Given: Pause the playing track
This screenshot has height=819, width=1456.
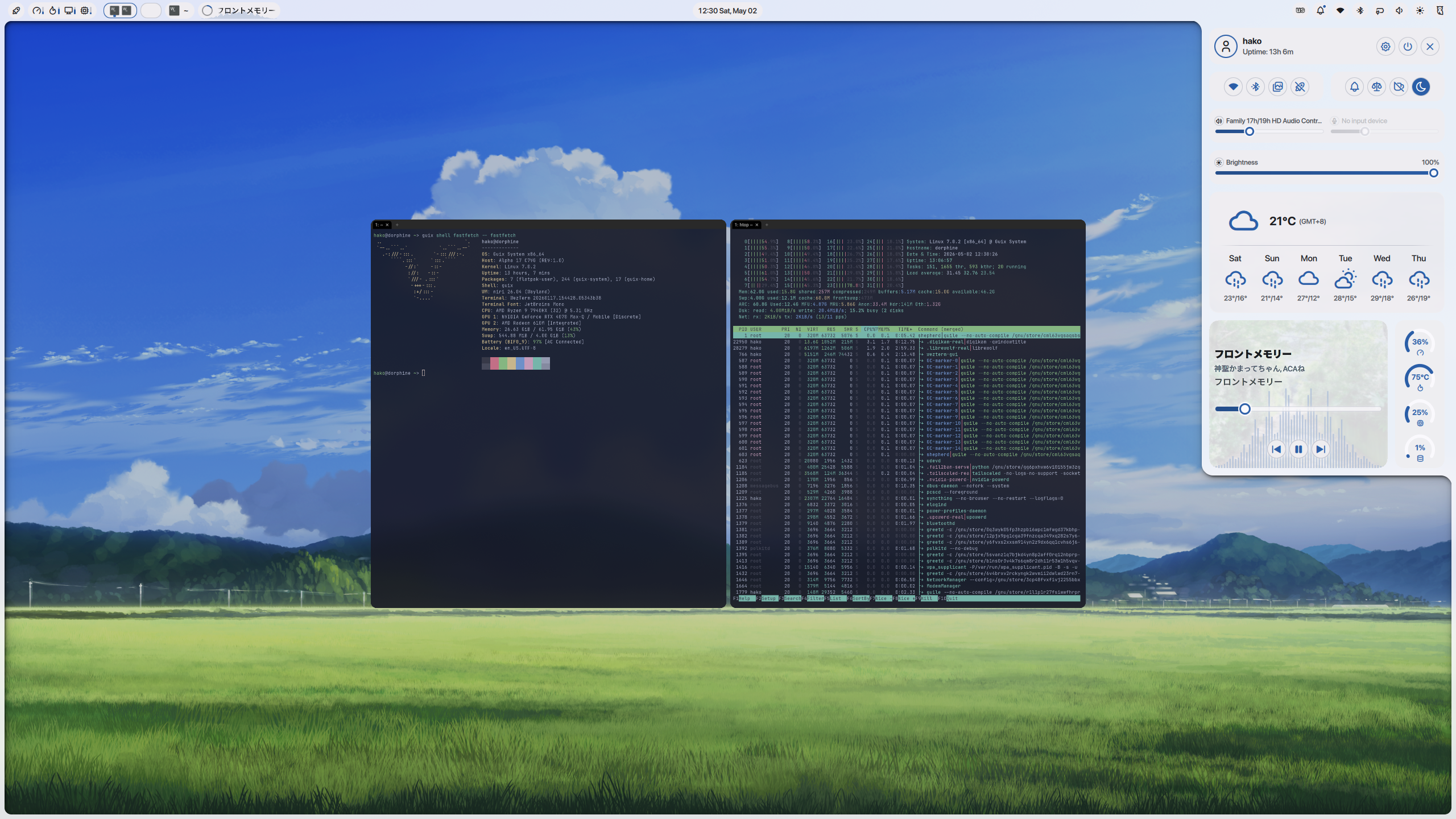Looking at the screenshot, I should click(x=1298, y=449).
